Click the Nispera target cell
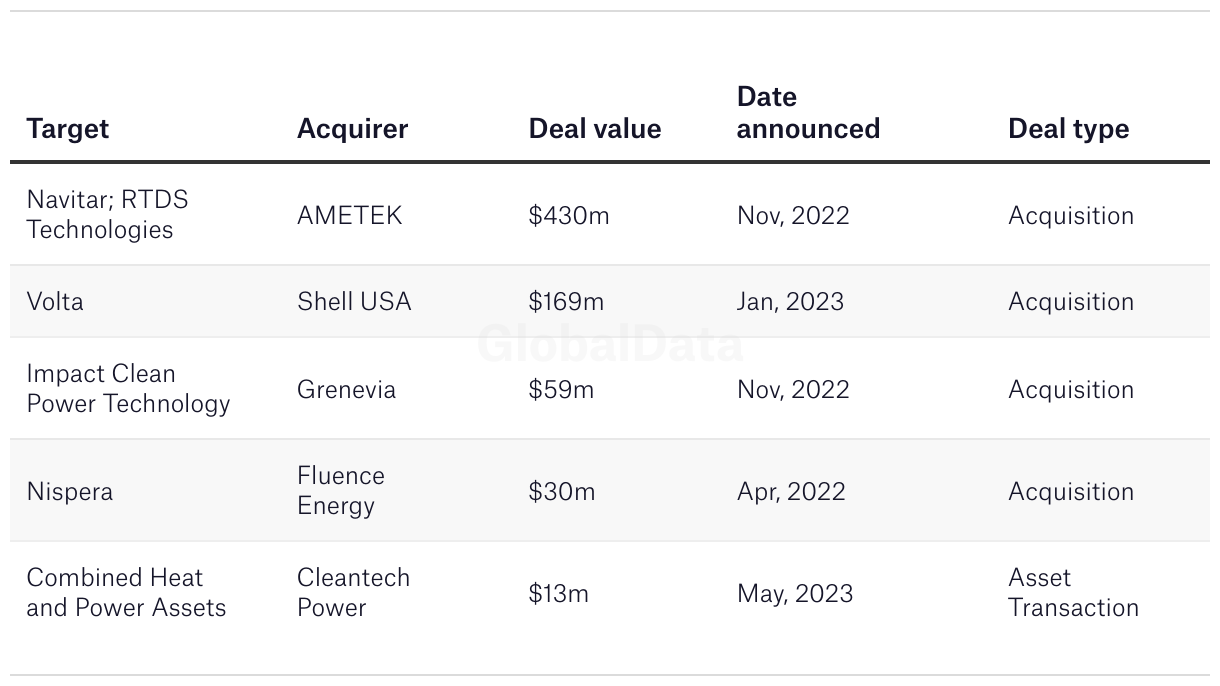The image size is (1220, 686). (69, 491)
